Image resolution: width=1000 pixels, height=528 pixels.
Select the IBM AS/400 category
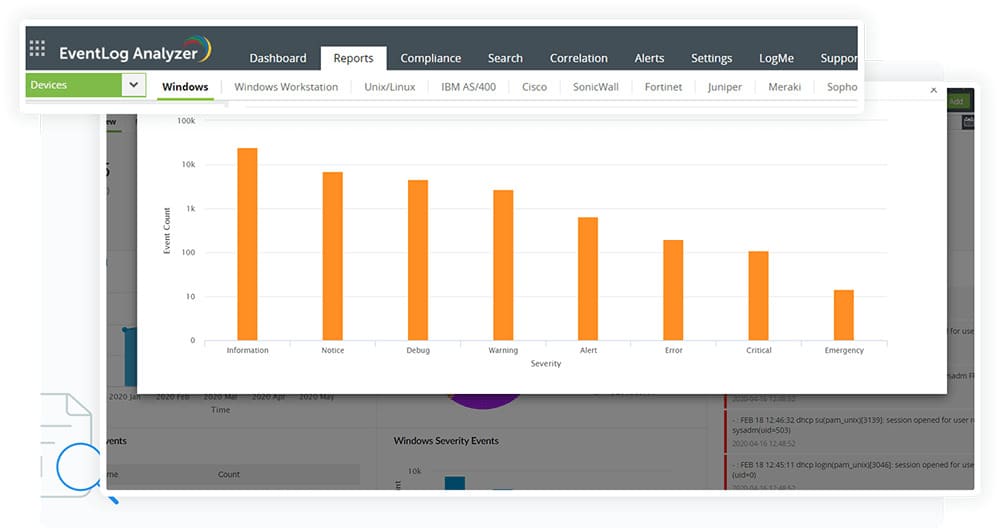[x=468, y=87]
